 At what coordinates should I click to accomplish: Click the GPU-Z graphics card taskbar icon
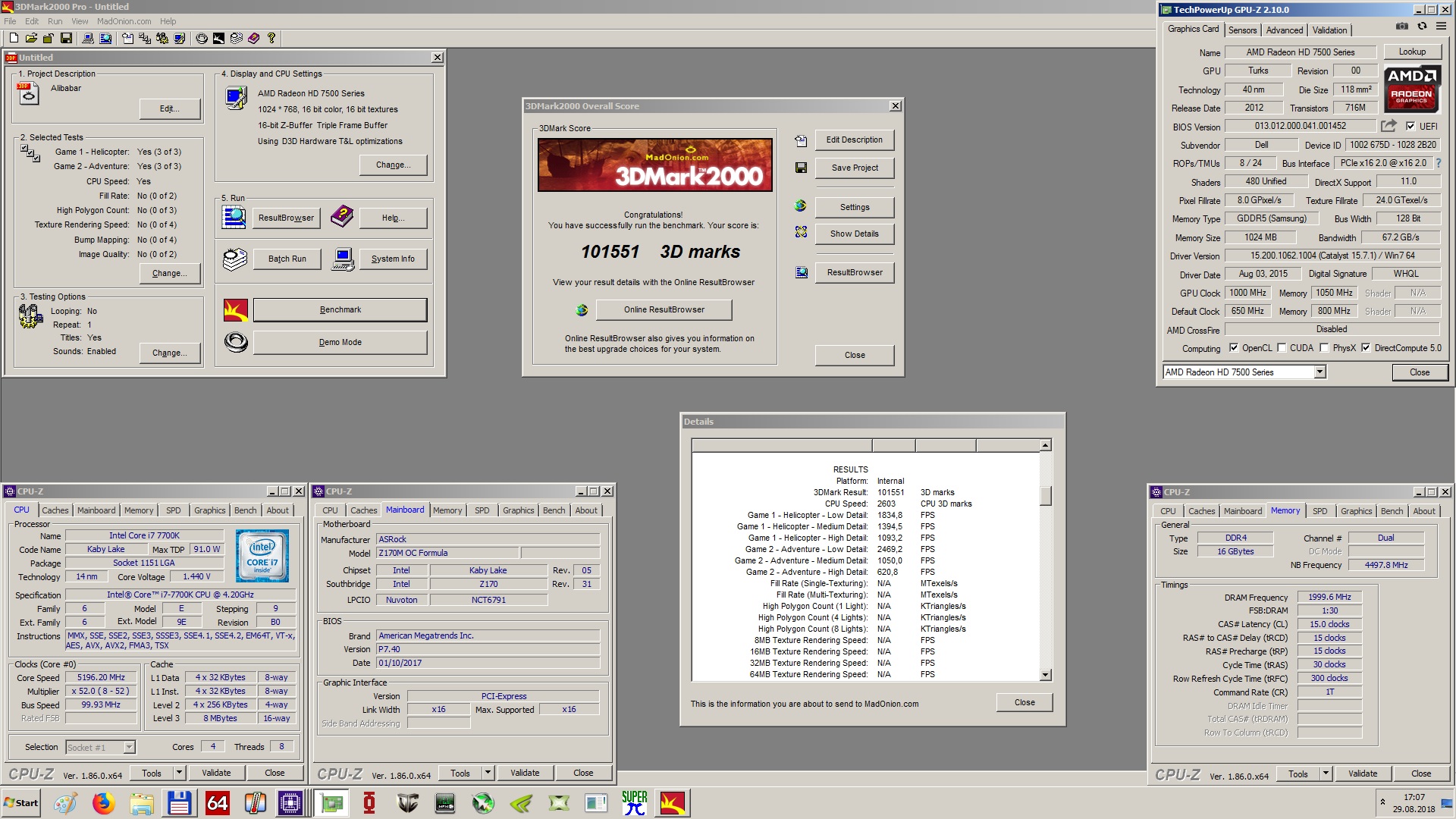(x=331, y=803)
